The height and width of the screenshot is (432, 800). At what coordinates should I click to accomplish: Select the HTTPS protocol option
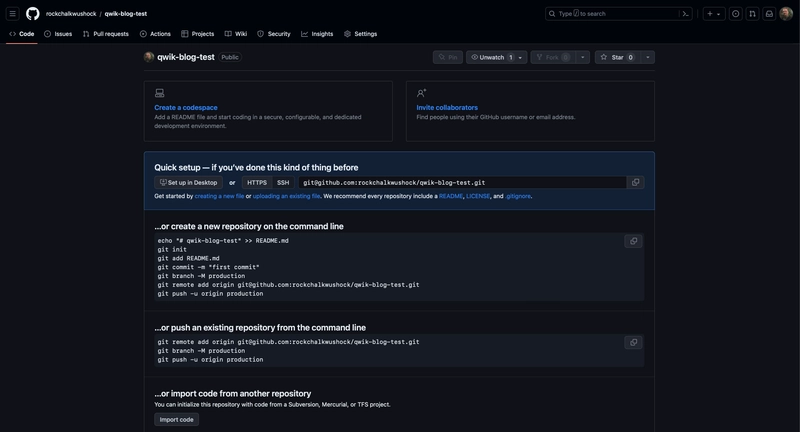point(257,183)
